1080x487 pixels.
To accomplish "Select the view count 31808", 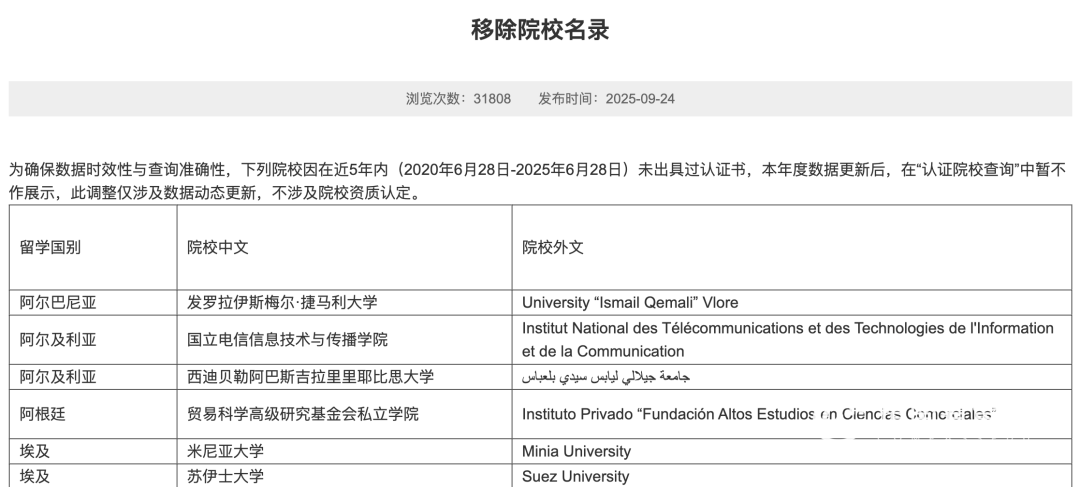I will (x=492, y=99).
